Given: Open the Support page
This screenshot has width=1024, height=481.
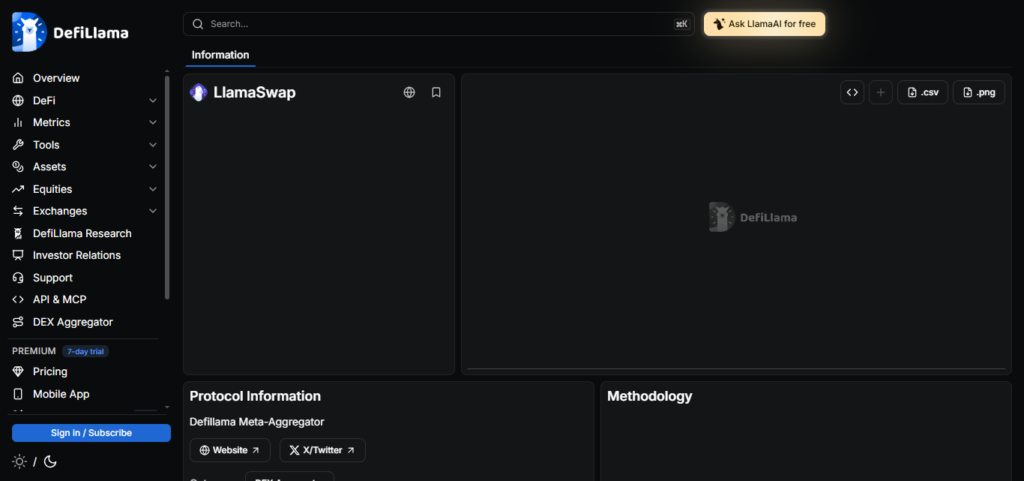Looking at the screenshot, I should [x=52, y=277].
